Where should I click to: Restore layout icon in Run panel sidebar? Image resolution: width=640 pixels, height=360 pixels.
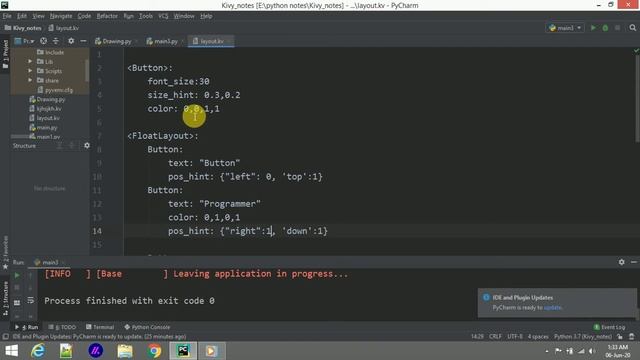17,302
